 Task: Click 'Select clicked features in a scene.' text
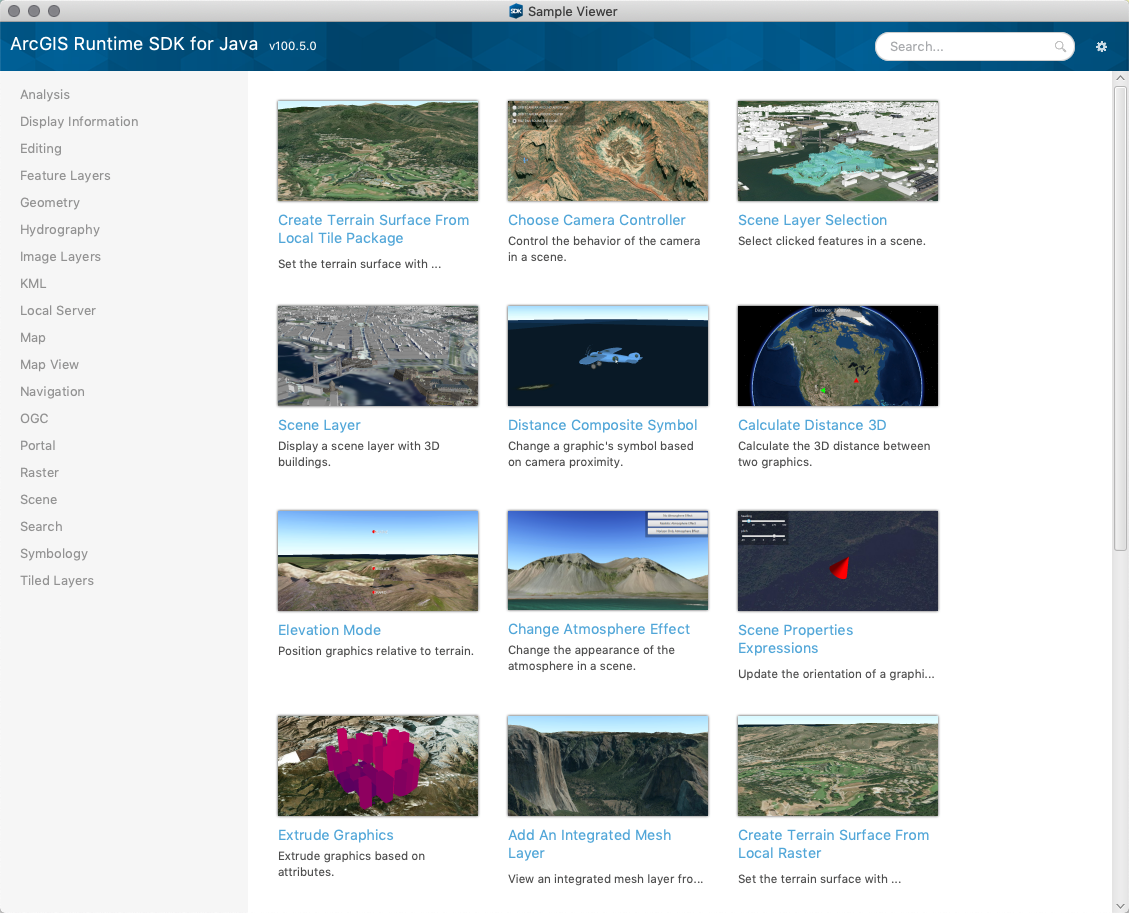pyautogui.click(x=832, y=241)
